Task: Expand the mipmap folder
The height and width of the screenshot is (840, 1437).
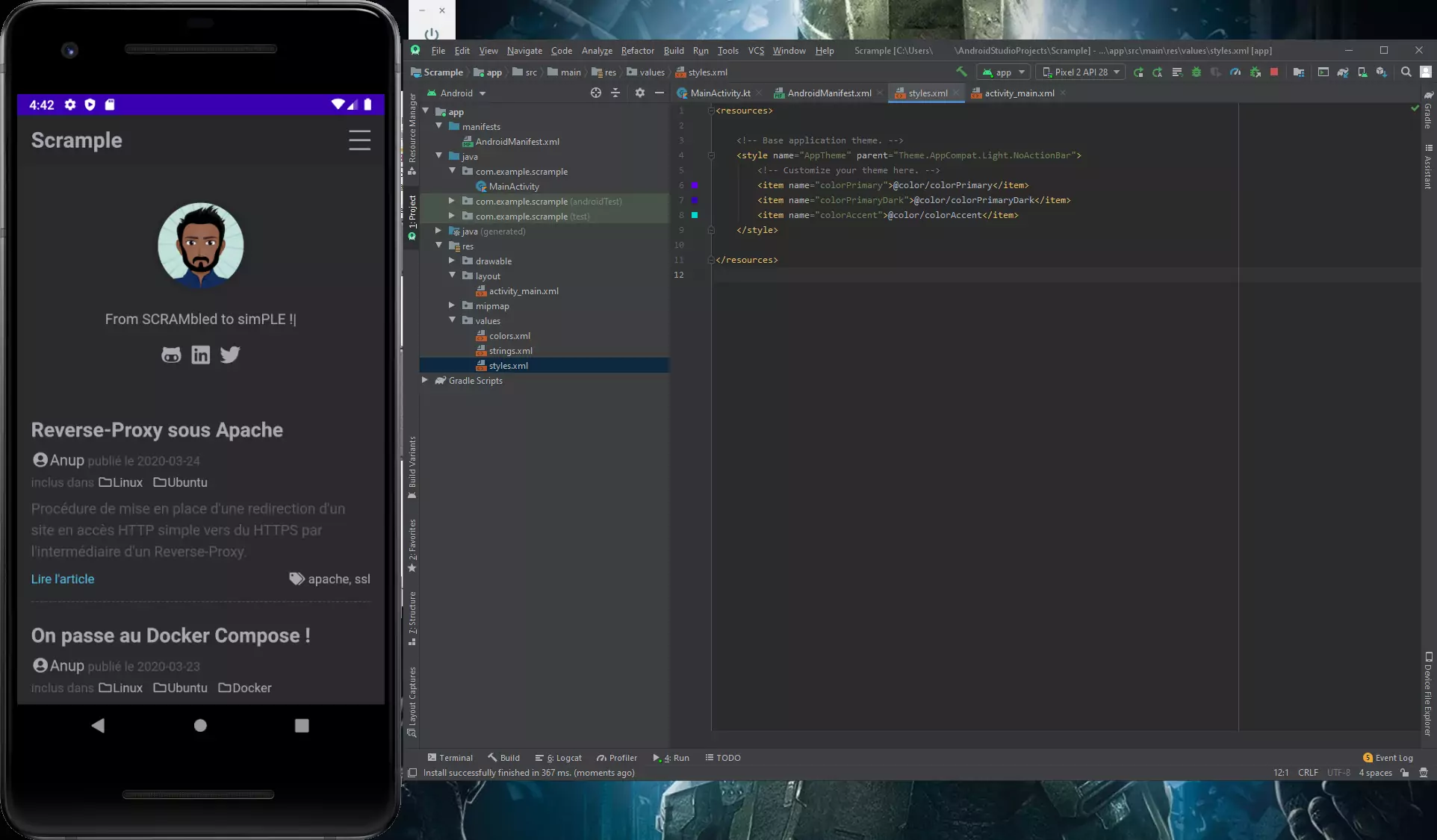Action: (452, 305)
